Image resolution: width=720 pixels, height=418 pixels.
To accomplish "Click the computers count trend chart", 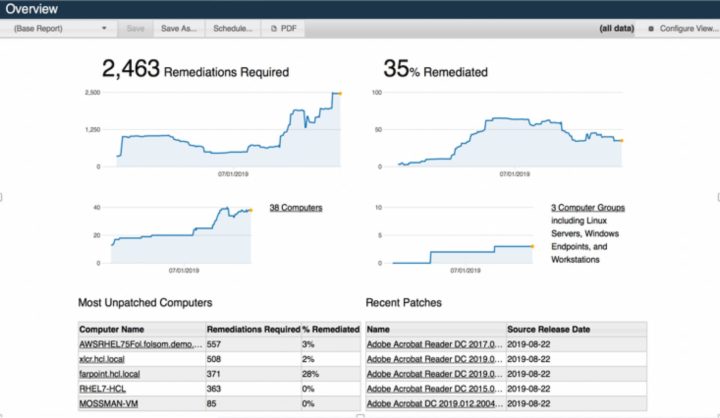I will [x=174, y=238].
